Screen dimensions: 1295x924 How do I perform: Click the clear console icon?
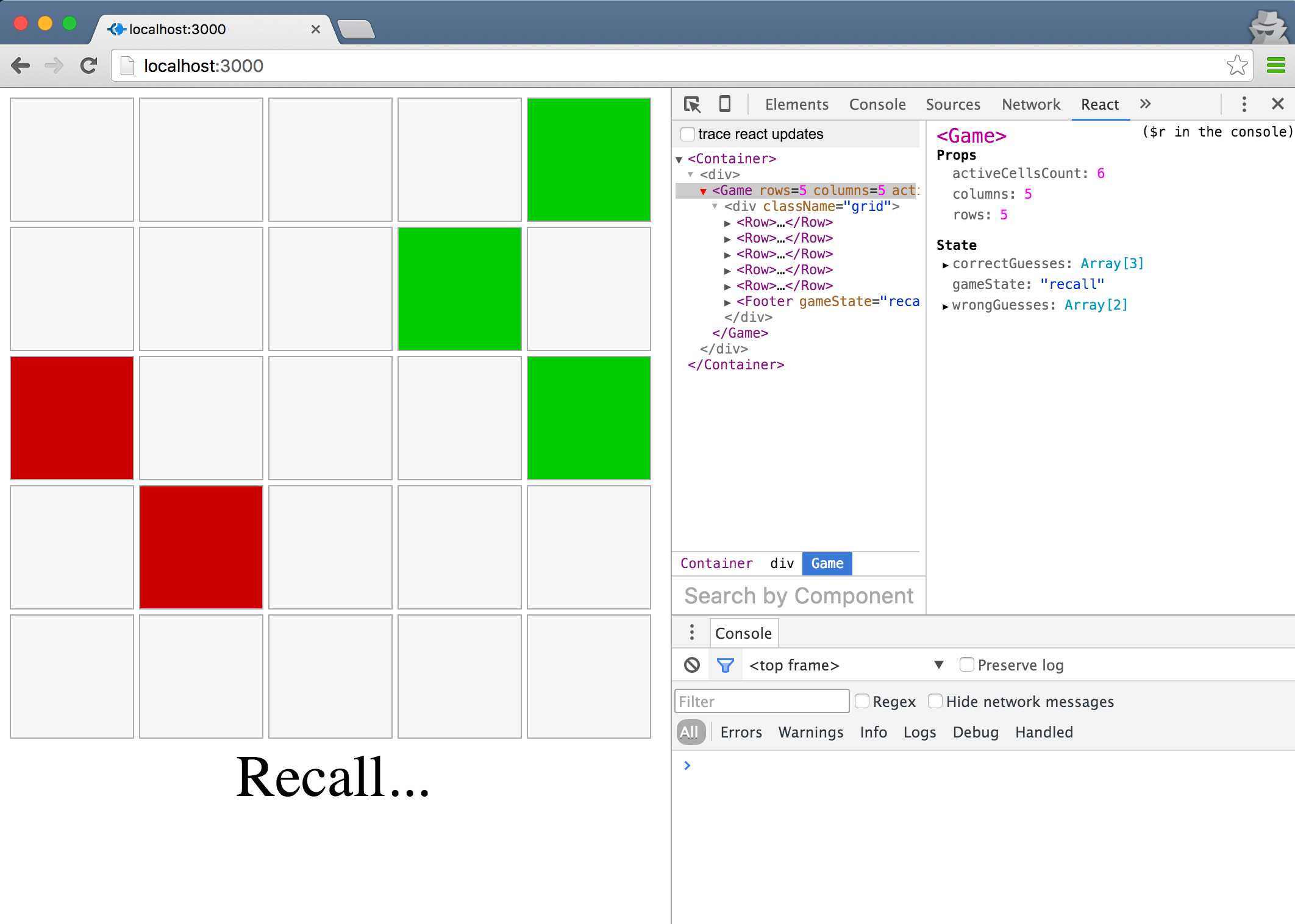[692, 665]
